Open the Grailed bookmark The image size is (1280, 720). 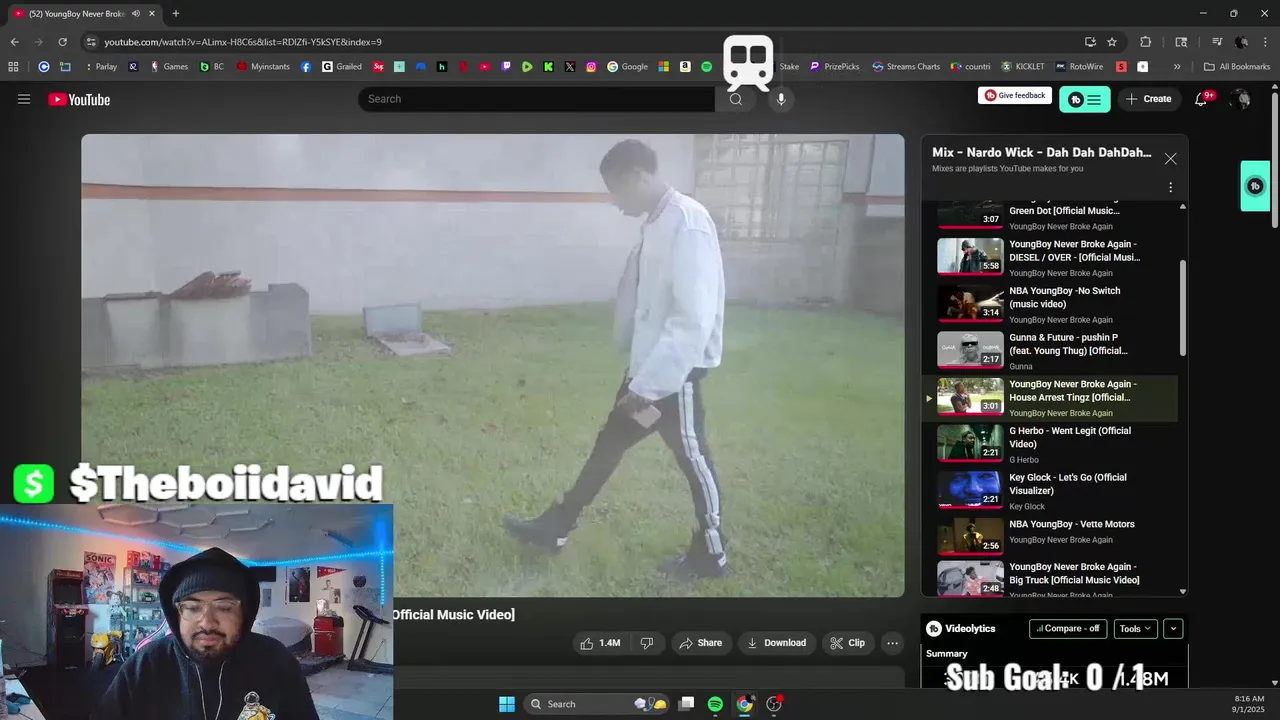(x=342, y=67)
